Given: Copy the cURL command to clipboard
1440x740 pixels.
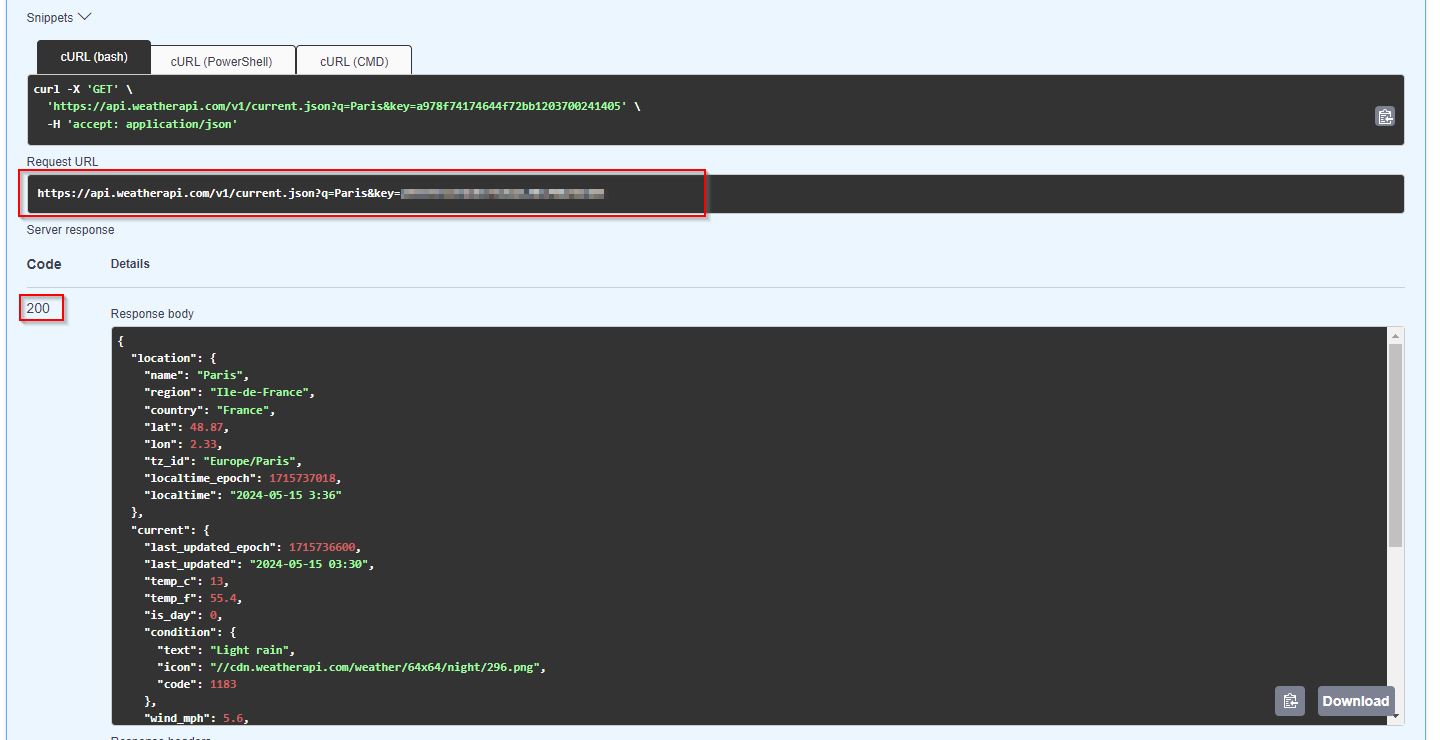Looking at the screenshot, I should tap(1384, 117).
